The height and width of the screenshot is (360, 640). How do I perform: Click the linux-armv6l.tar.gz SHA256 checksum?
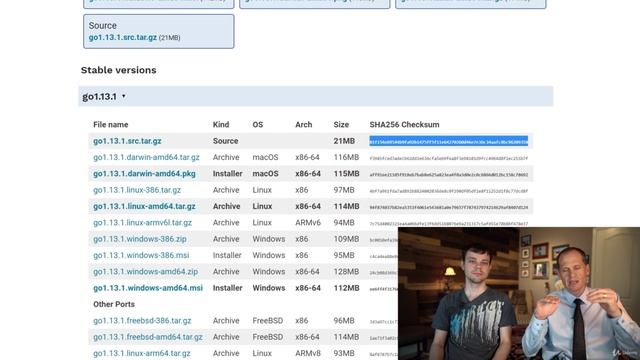click(449, 223)
